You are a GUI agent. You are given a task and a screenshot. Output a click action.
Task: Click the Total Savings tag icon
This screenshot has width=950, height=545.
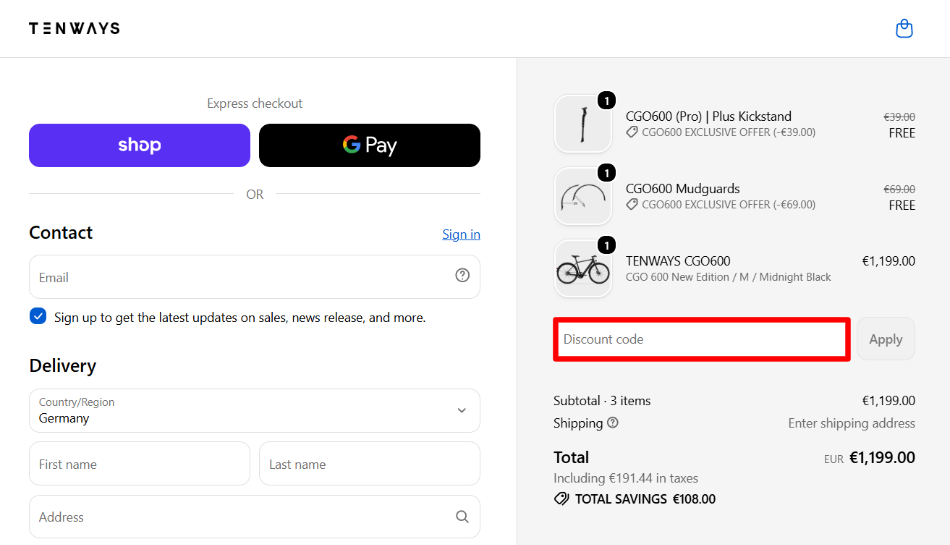562,499
